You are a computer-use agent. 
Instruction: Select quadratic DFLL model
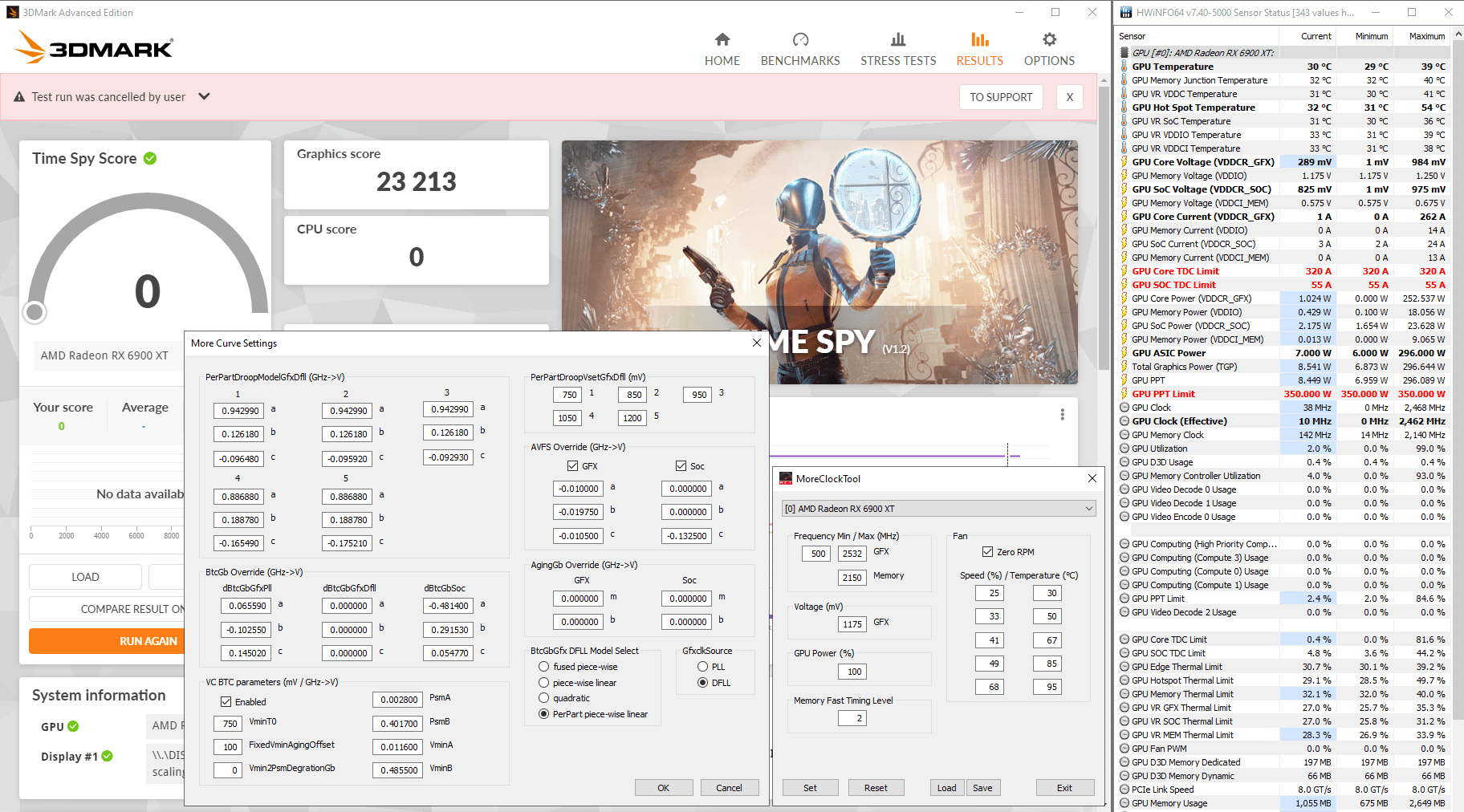tap(543, 698)
